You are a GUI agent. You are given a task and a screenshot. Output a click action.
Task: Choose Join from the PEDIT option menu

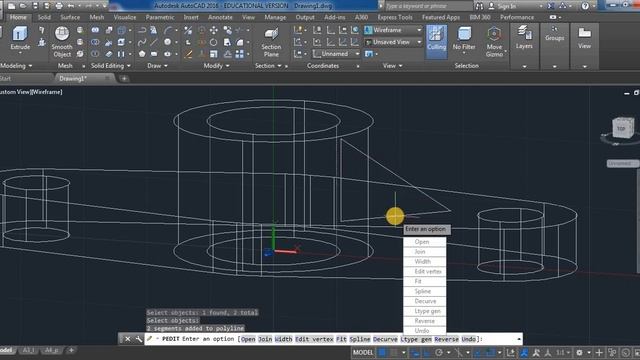coord(424,252)
